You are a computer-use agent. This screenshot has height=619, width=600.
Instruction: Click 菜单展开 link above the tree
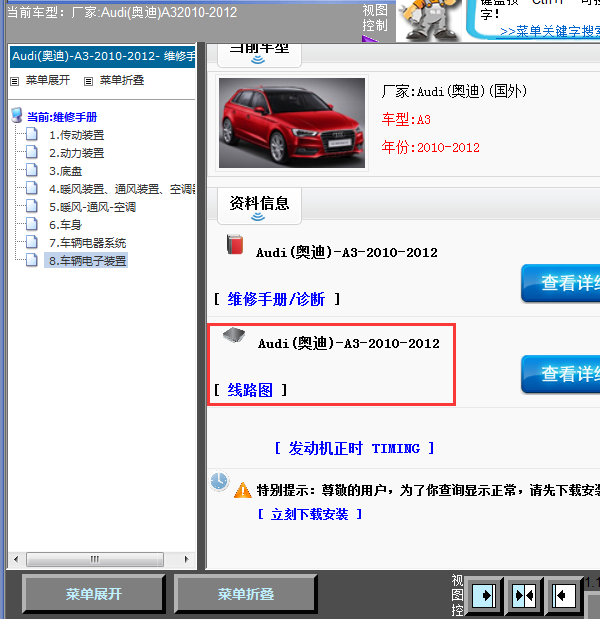pos(48,81)
